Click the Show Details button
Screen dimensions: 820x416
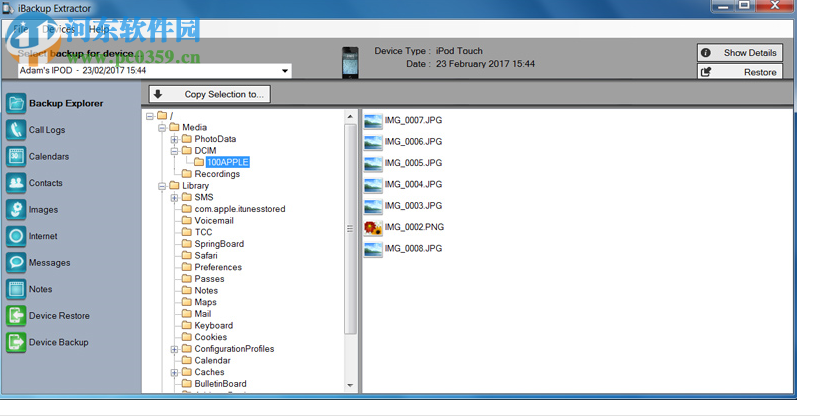[x=739, y=52]
